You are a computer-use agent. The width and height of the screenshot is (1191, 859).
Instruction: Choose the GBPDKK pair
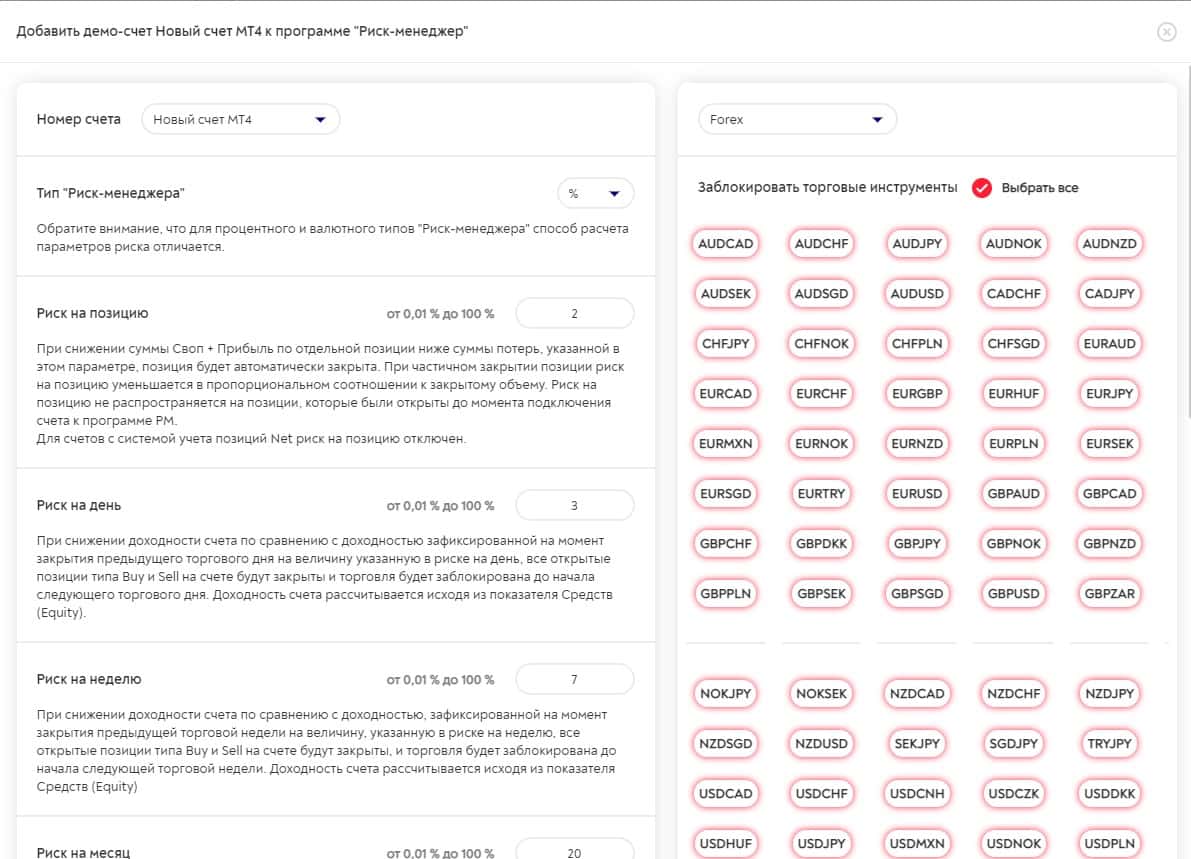pos(821,545)
